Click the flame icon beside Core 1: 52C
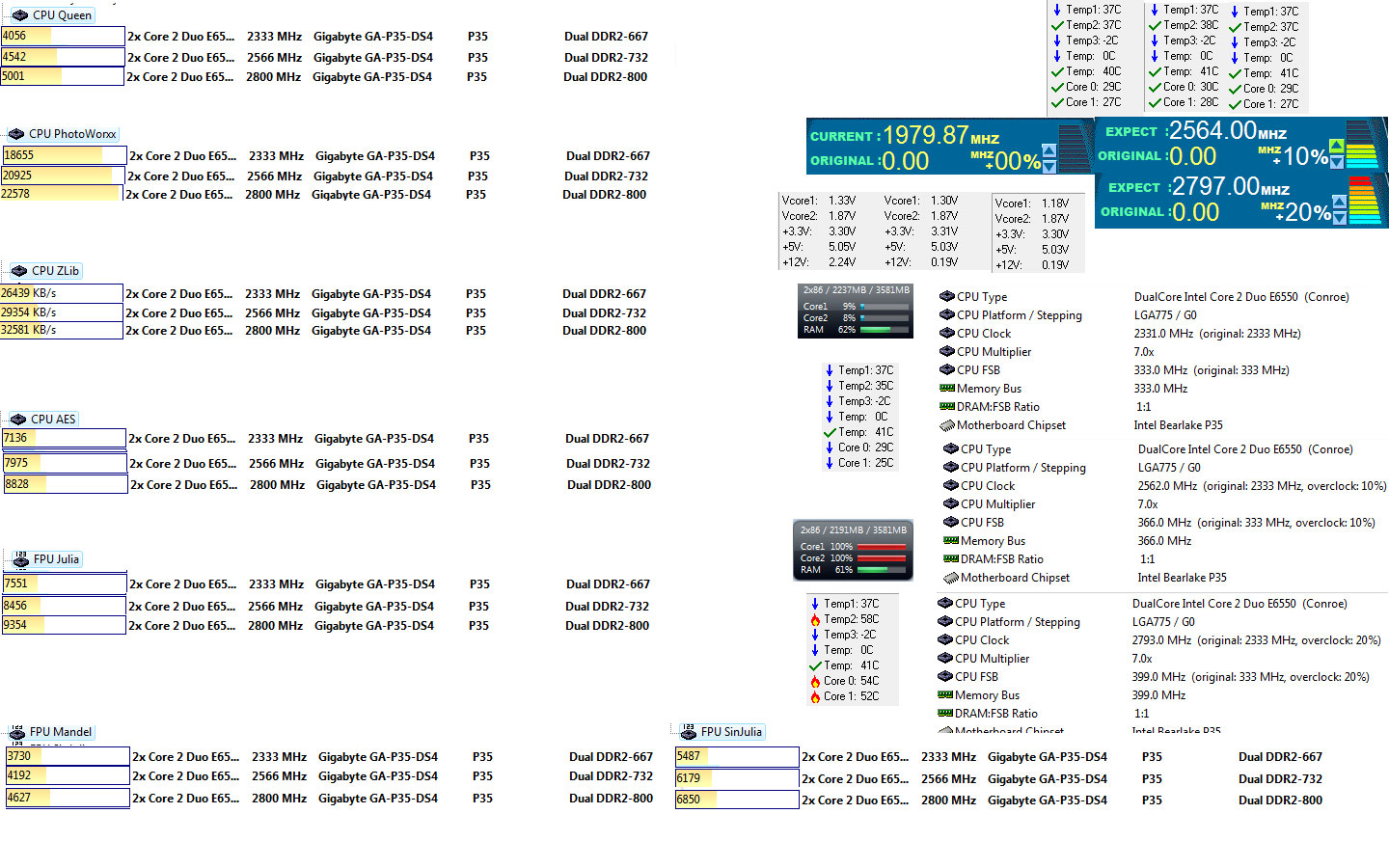Image resolution: width=1389 pixels, height=868 pixels. pyautogui.click(x=815, y=696)
